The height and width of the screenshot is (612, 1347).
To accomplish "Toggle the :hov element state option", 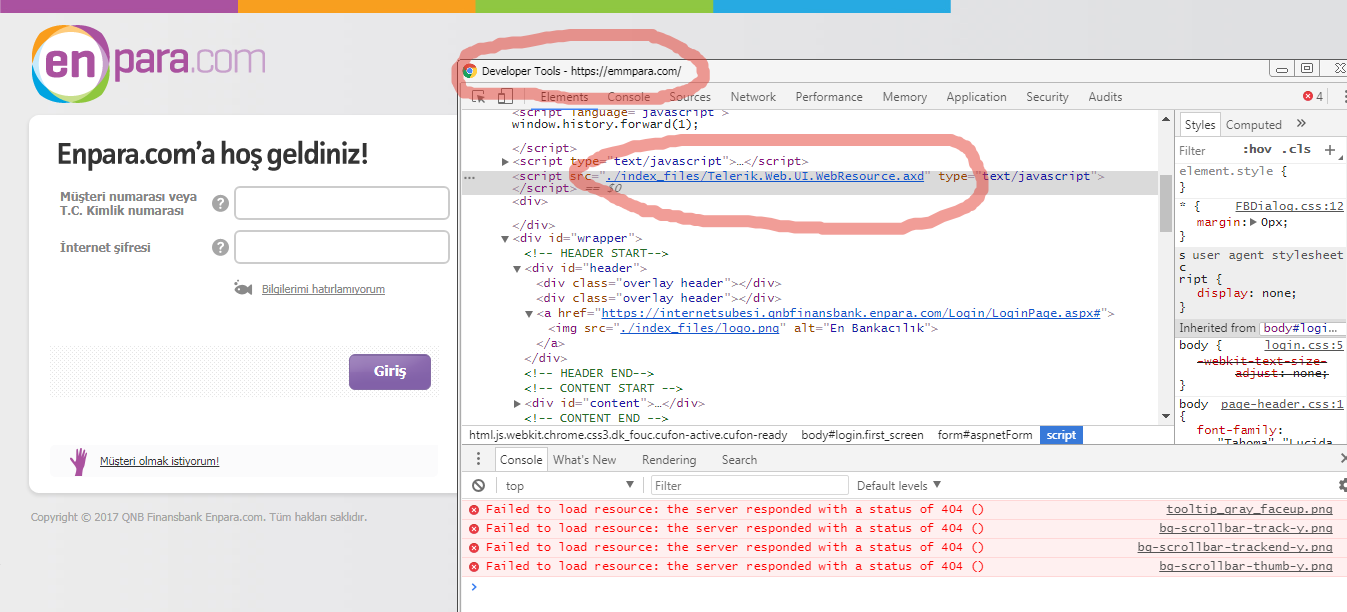I will coord(1257,149).
